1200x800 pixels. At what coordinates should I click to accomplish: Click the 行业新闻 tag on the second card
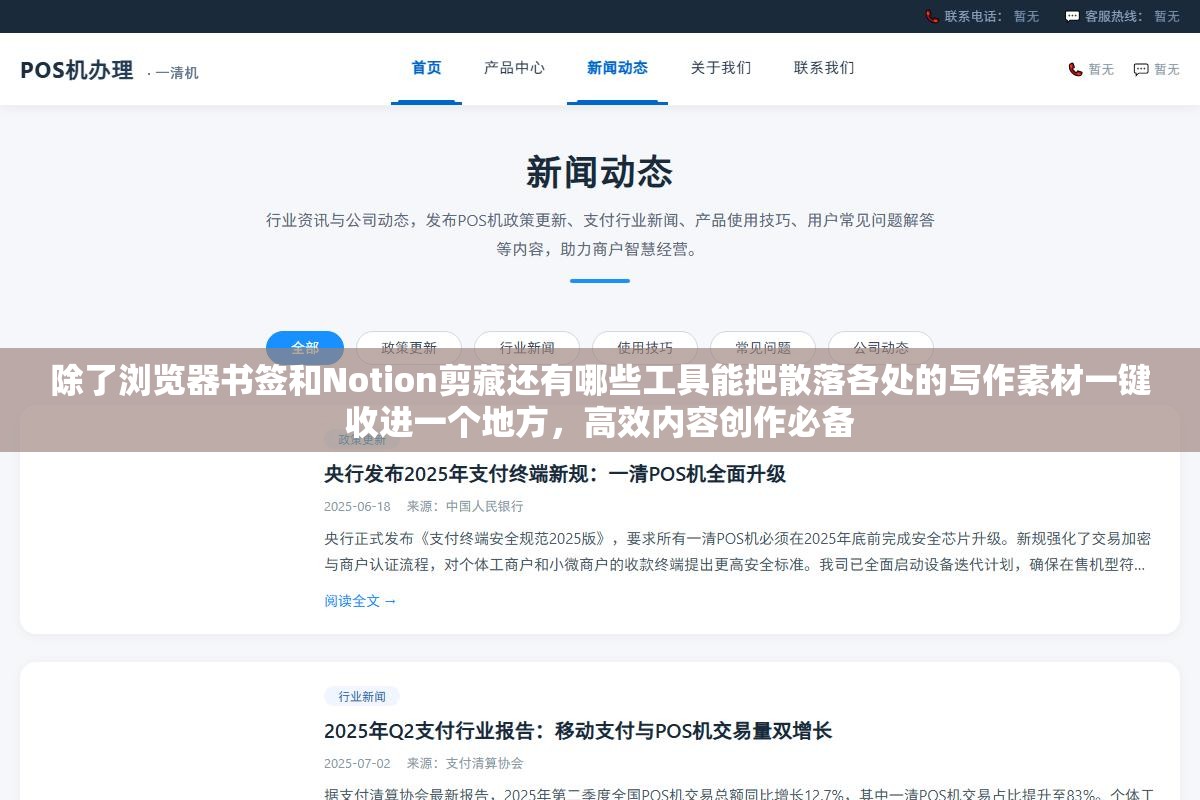pos(362,696)
